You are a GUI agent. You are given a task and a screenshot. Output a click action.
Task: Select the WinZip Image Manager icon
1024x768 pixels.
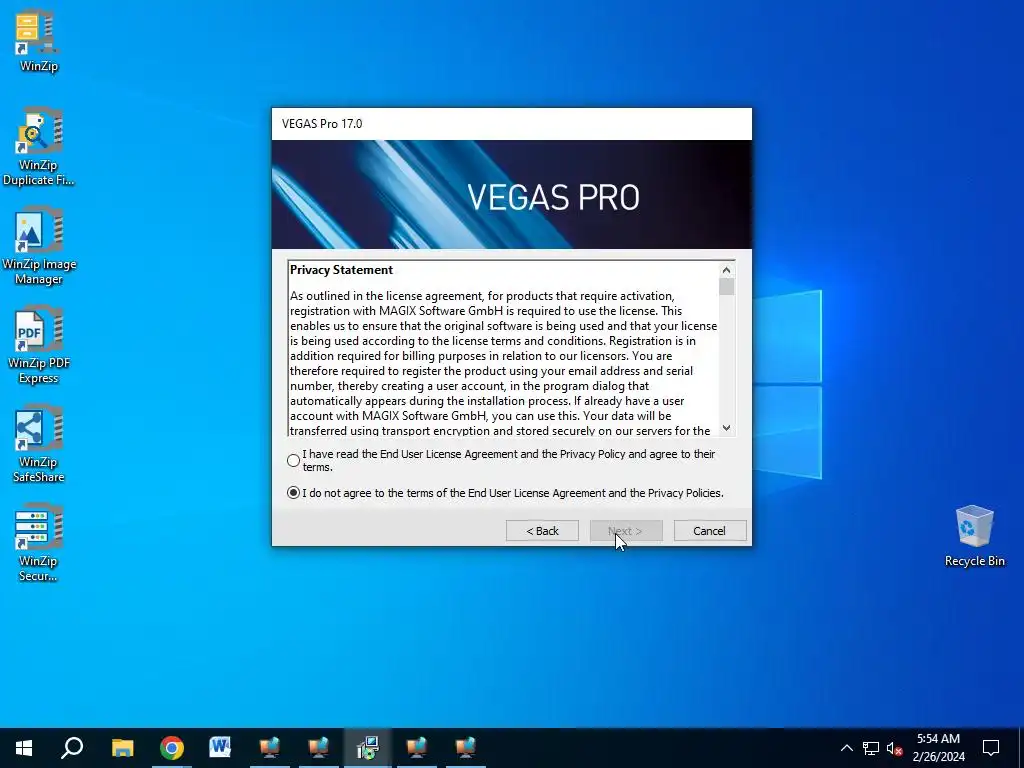click(x=38, y=246)
